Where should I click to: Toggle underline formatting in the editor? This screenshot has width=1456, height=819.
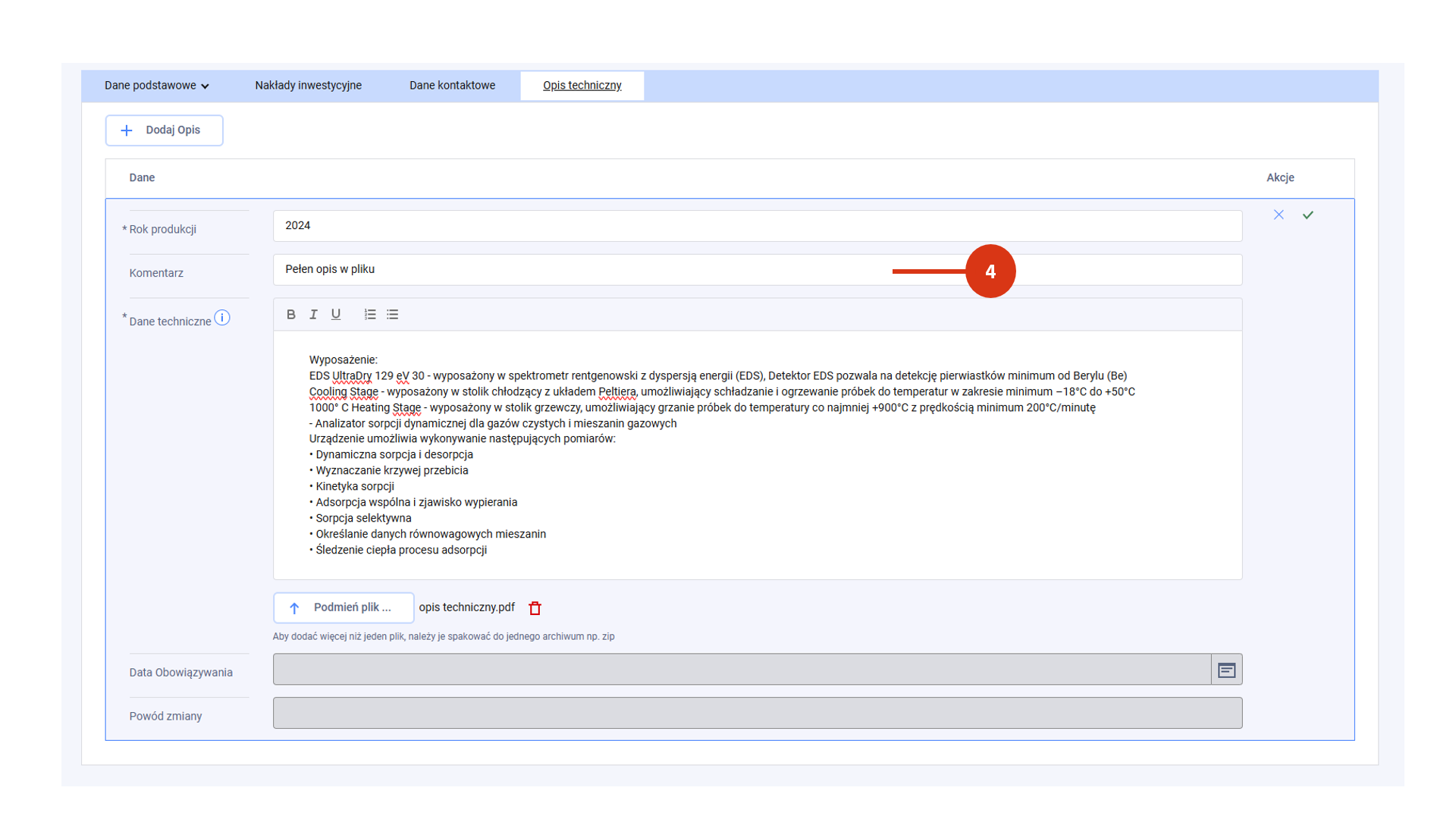click(336, 314)
